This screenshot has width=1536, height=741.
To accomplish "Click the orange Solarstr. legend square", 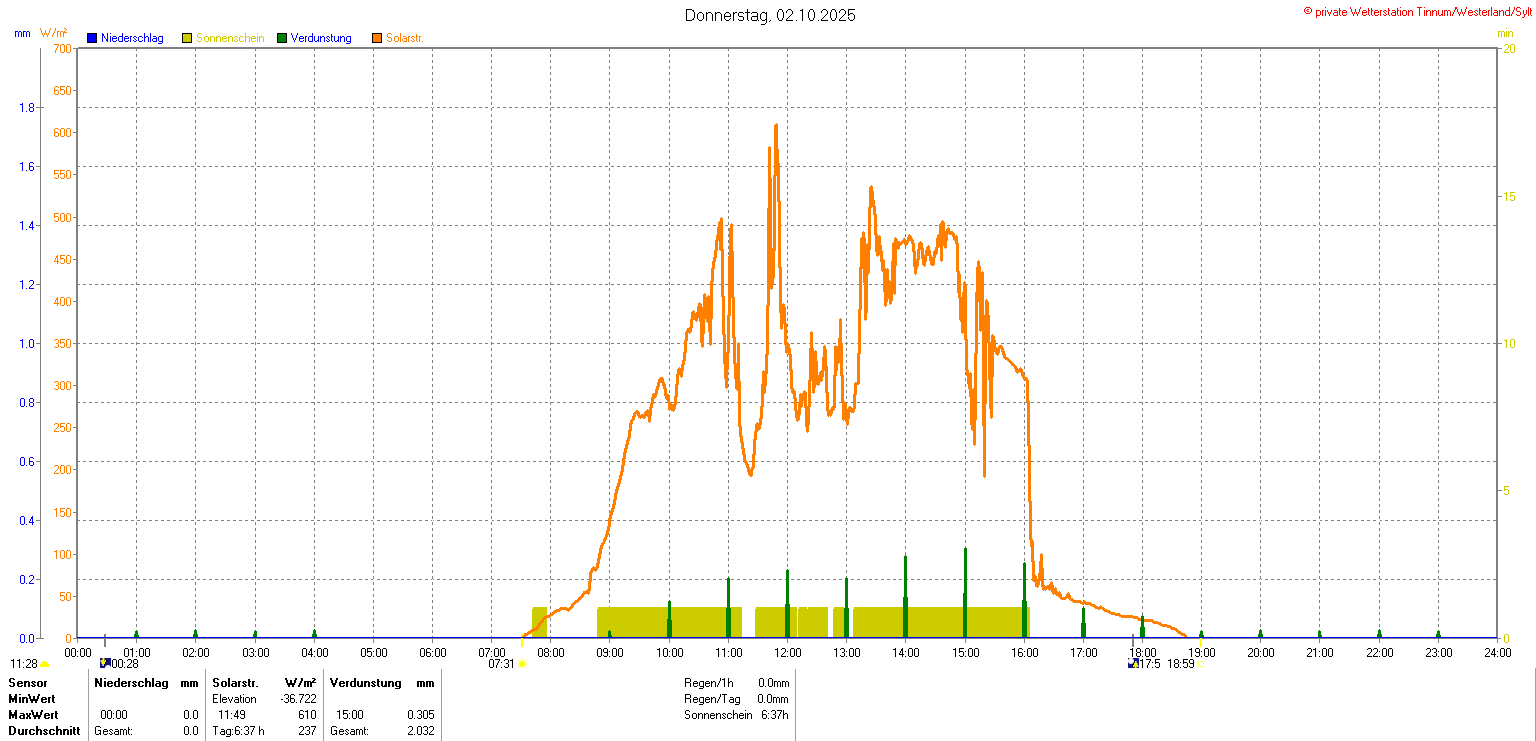I will pyautogui.click(x=377, y=38).
